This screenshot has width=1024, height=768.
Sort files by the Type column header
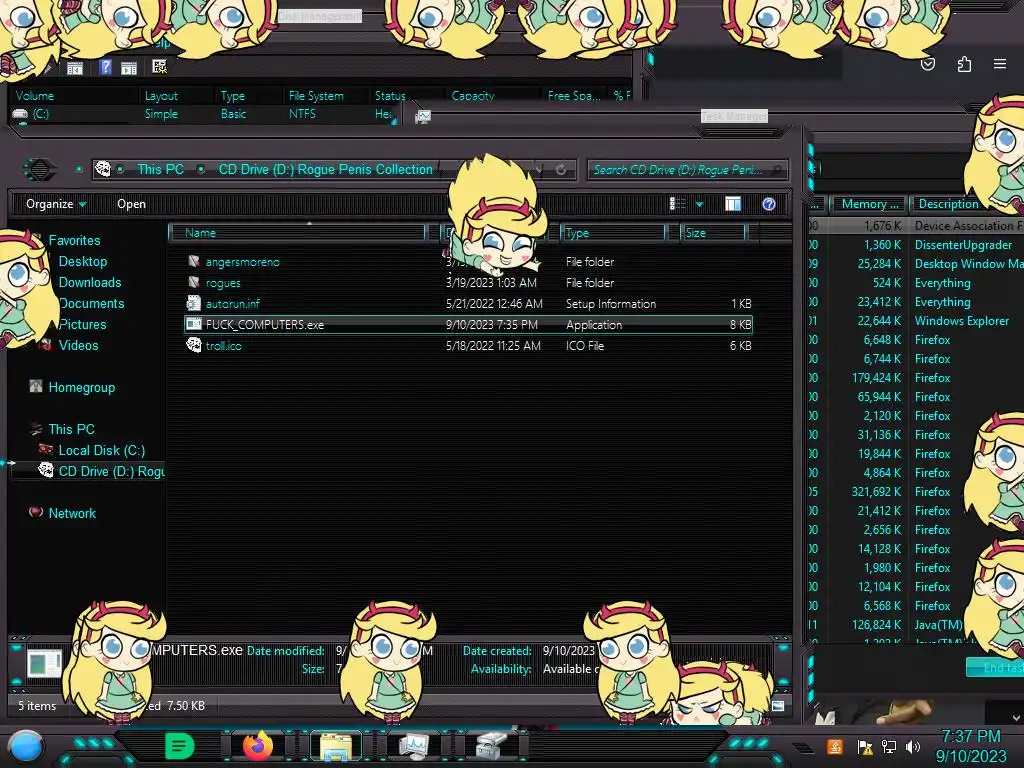(x=613, y=233)
